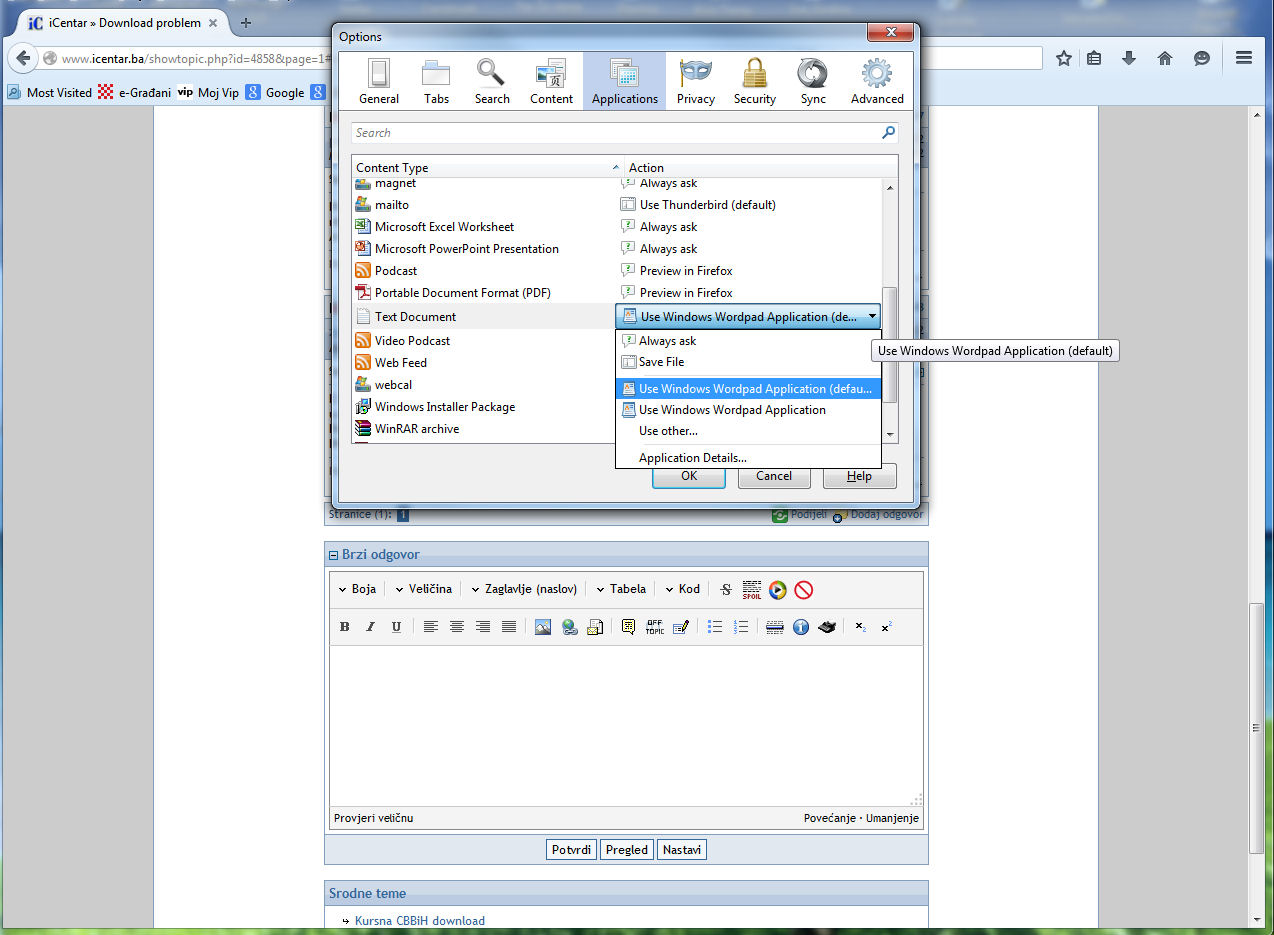Select 'Save File' from the action list
The height and width of the screenshot is (935, 1274).
[x=661, y=362]
